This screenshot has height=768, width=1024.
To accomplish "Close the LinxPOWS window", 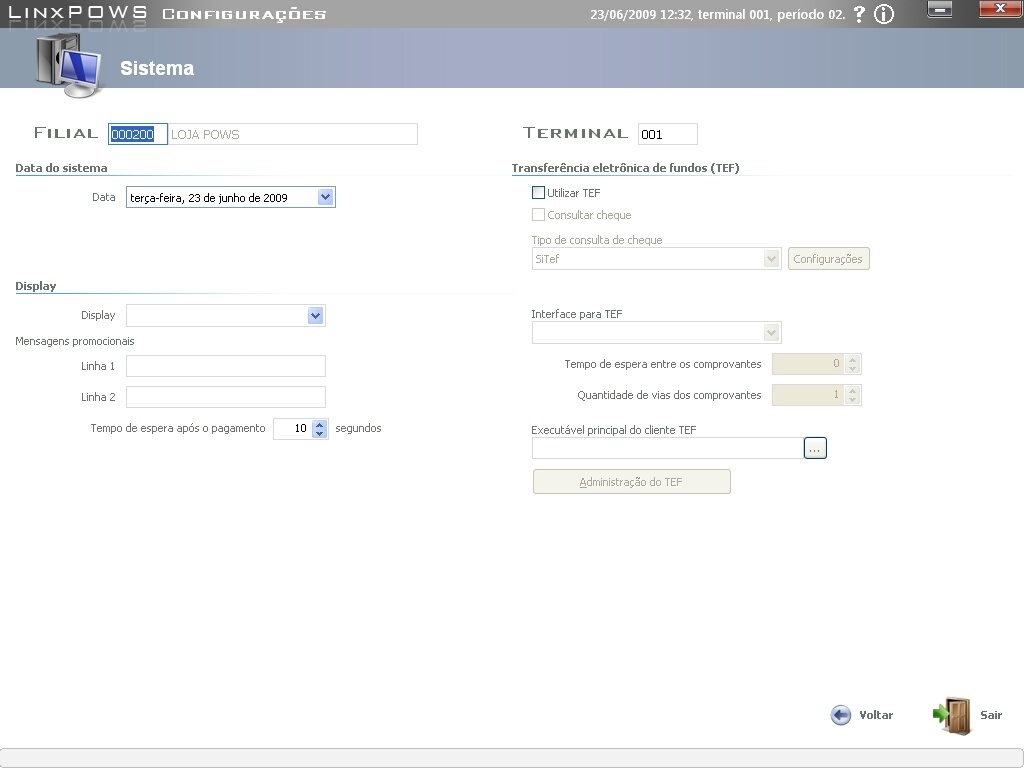I will pos(1000,9).
